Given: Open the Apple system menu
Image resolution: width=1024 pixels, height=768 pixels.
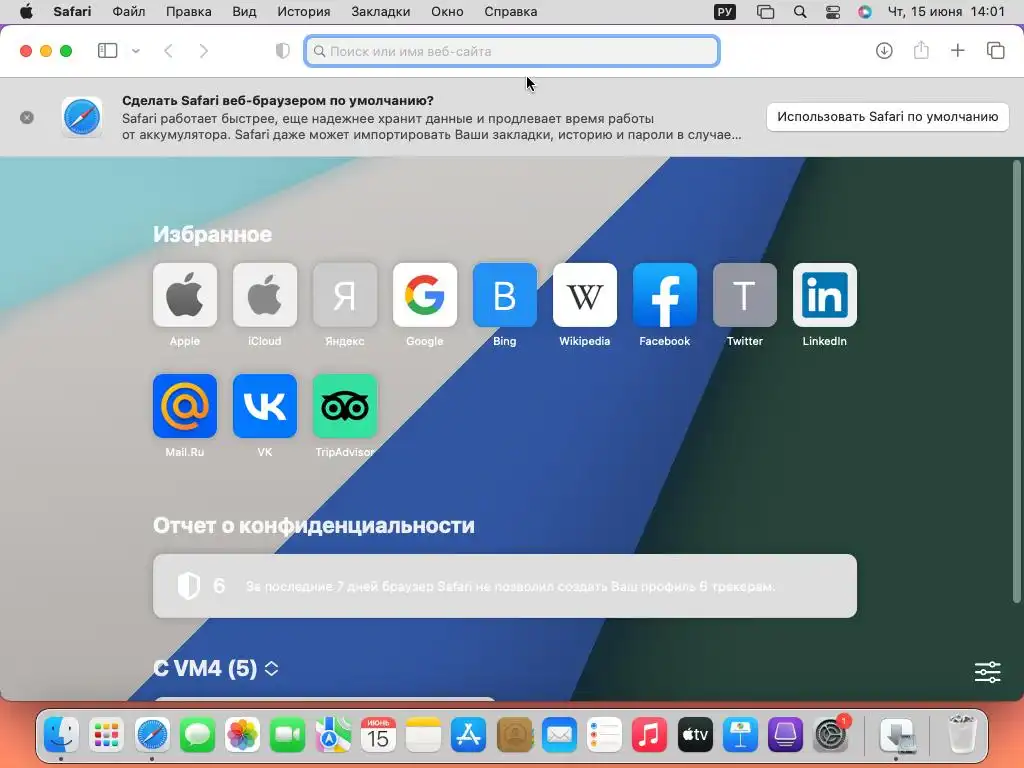Looking at the screenshot, I should pyautogui.click(x=26, y=12).
